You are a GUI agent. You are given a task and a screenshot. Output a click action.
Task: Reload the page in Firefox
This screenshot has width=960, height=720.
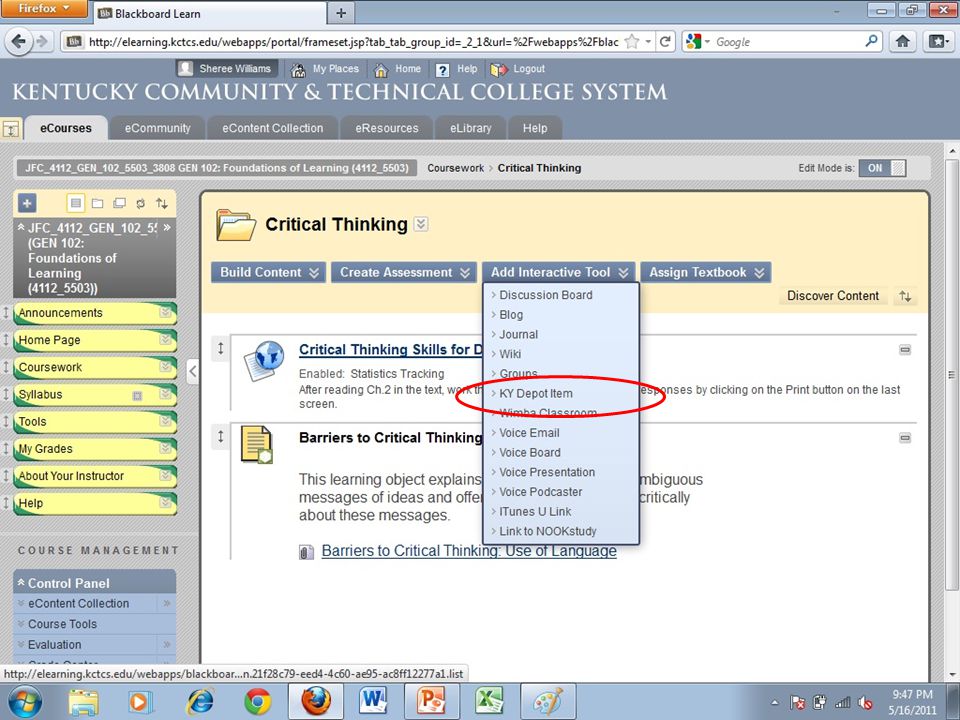[x=665, y=42]
